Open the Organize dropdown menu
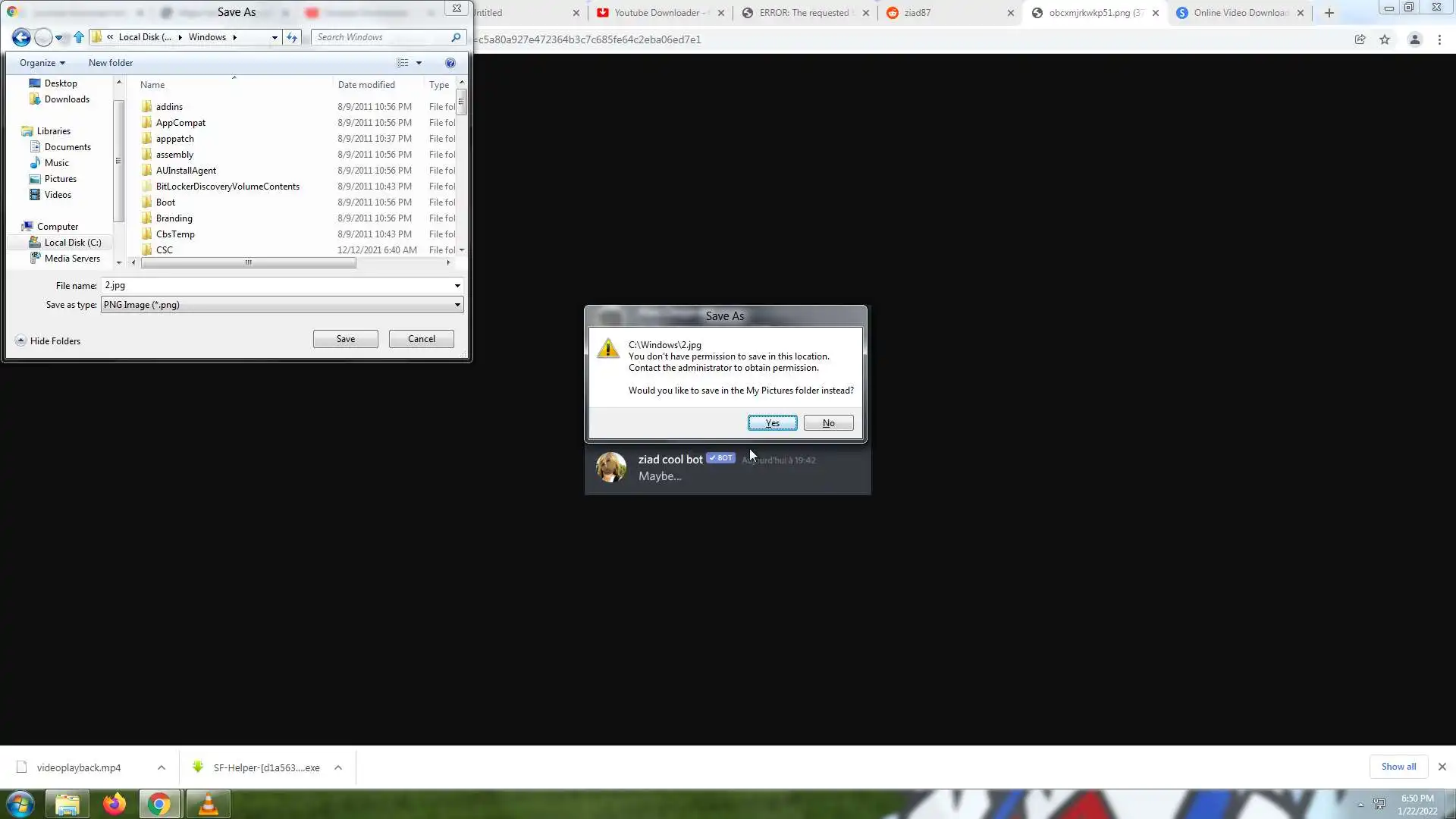The image size is (1456, 819). click(x=42, y=63)
